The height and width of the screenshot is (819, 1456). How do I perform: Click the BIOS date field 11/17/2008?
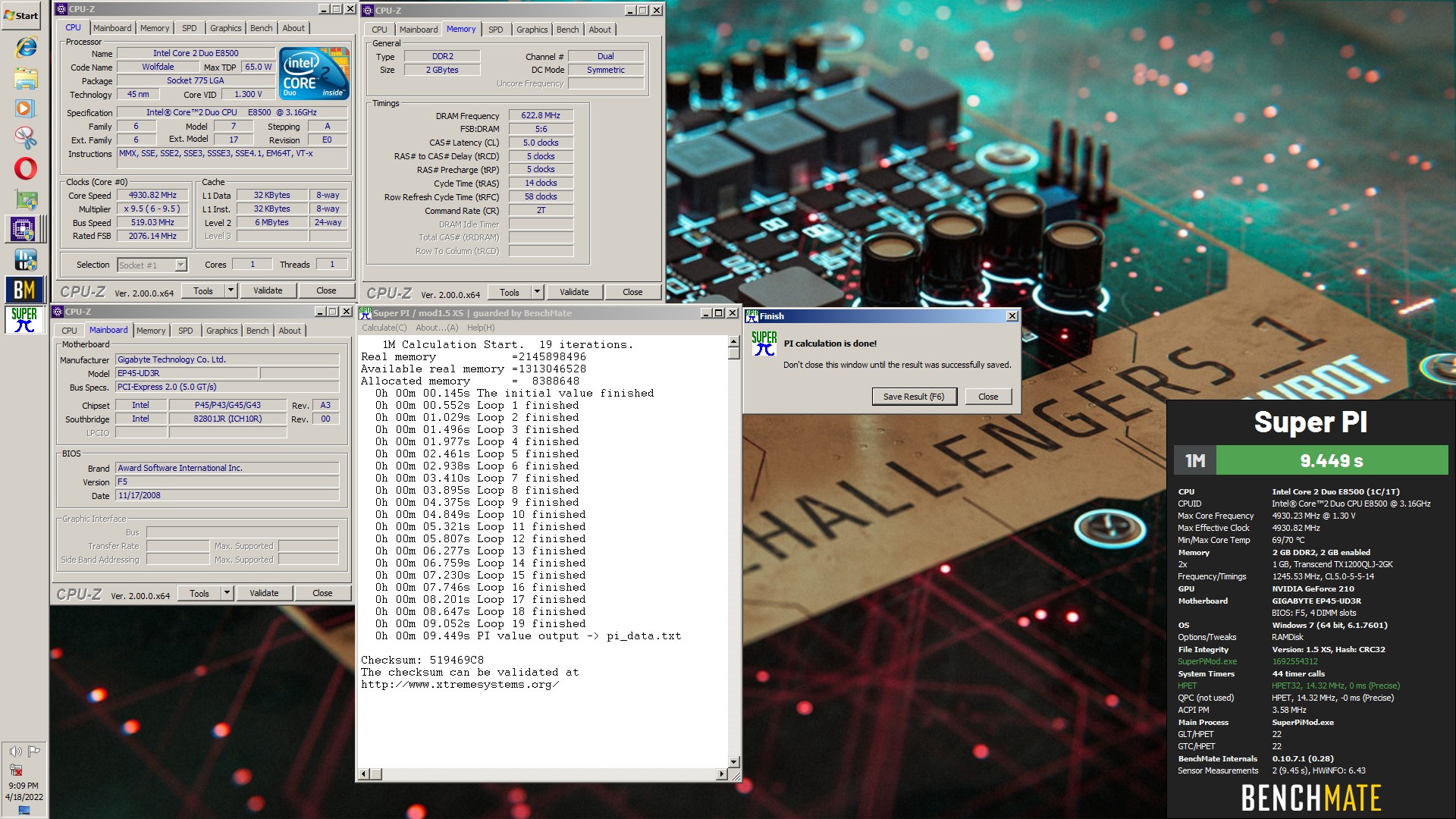point(227,495)
